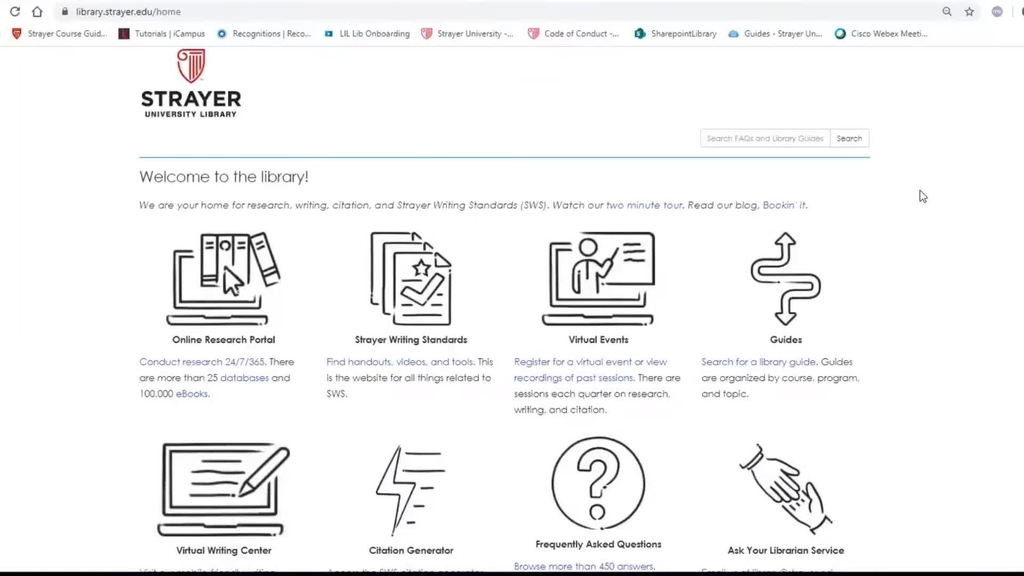The height and width of the screenshot is (576, 1024).
Task: Open the Ask Your Librarian handshake icon
Action: point(785,489)
